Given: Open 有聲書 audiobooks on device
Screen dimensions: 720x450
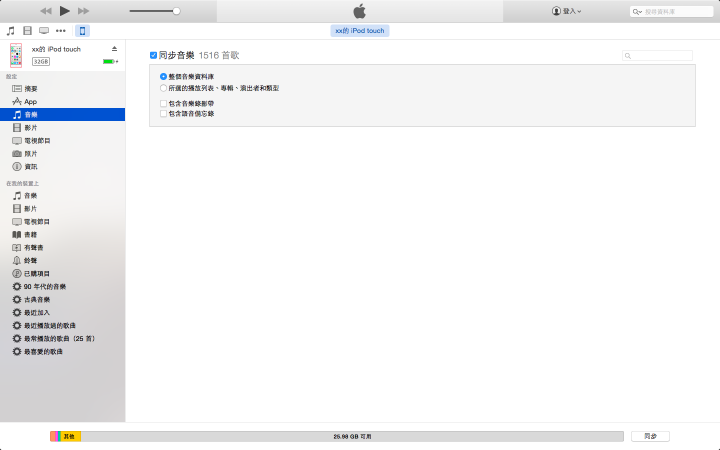Looking at the screenshot, I should click(x=62, y=248).
